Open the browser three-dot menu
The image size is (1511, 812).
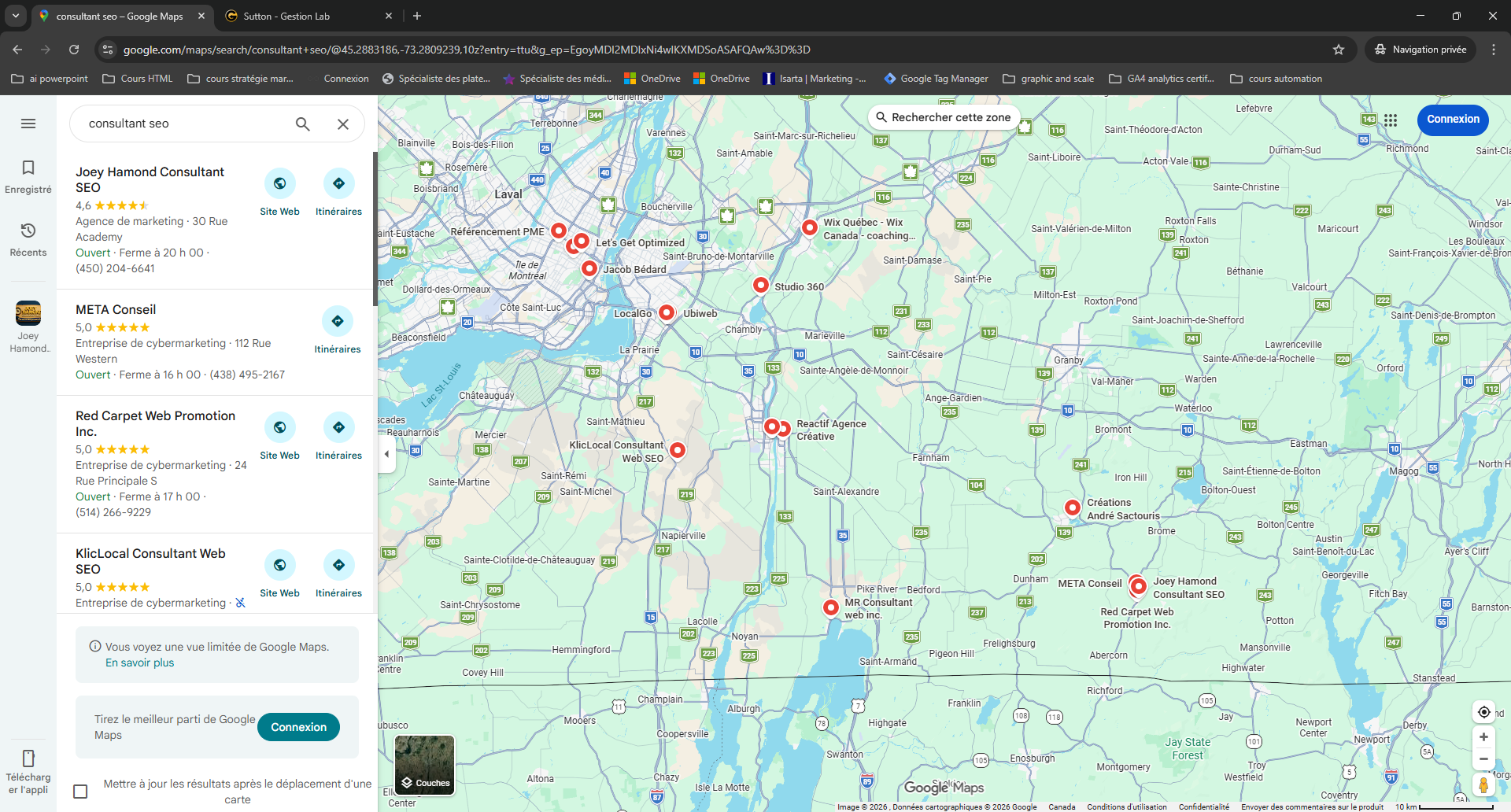point(1494,49)
